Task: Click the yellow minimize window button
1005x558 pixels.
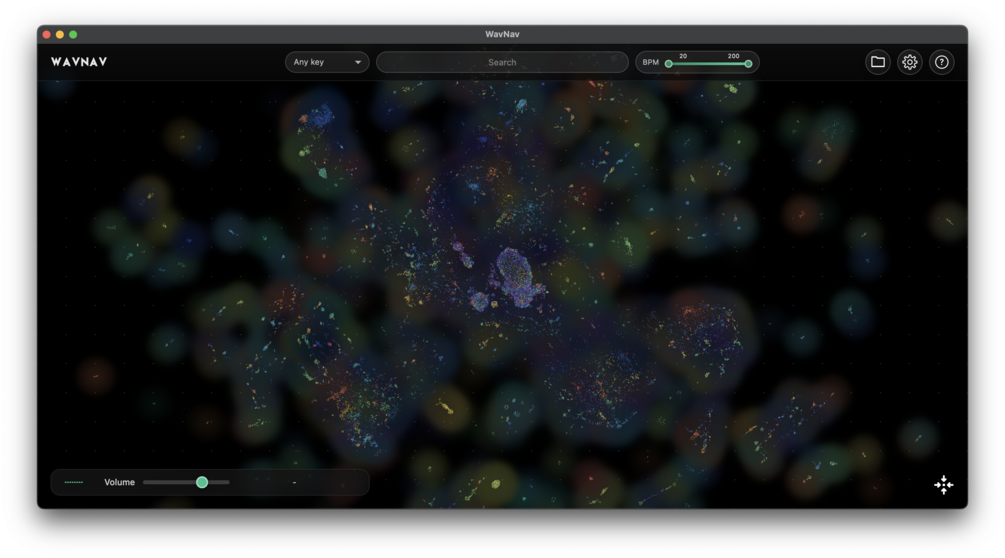Action: tap(60, 35)
